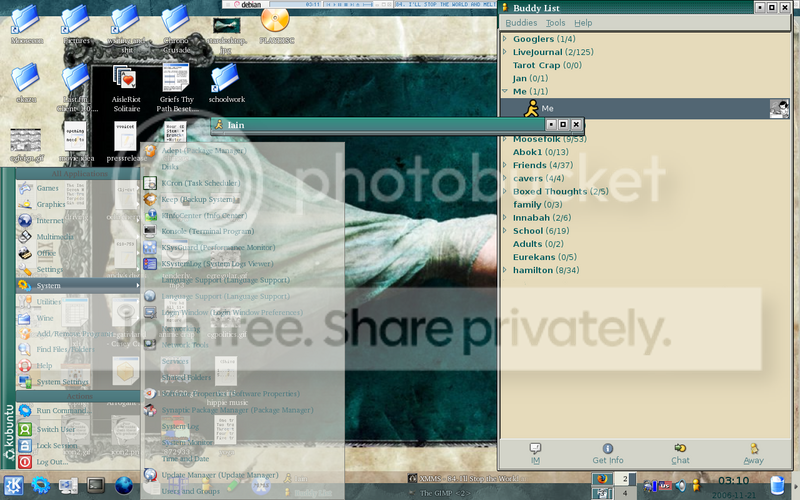Image resolution: width=800 pixels, height=500 pixels.
Task: Expand the Friends (4/37) group
Action: 505,165
